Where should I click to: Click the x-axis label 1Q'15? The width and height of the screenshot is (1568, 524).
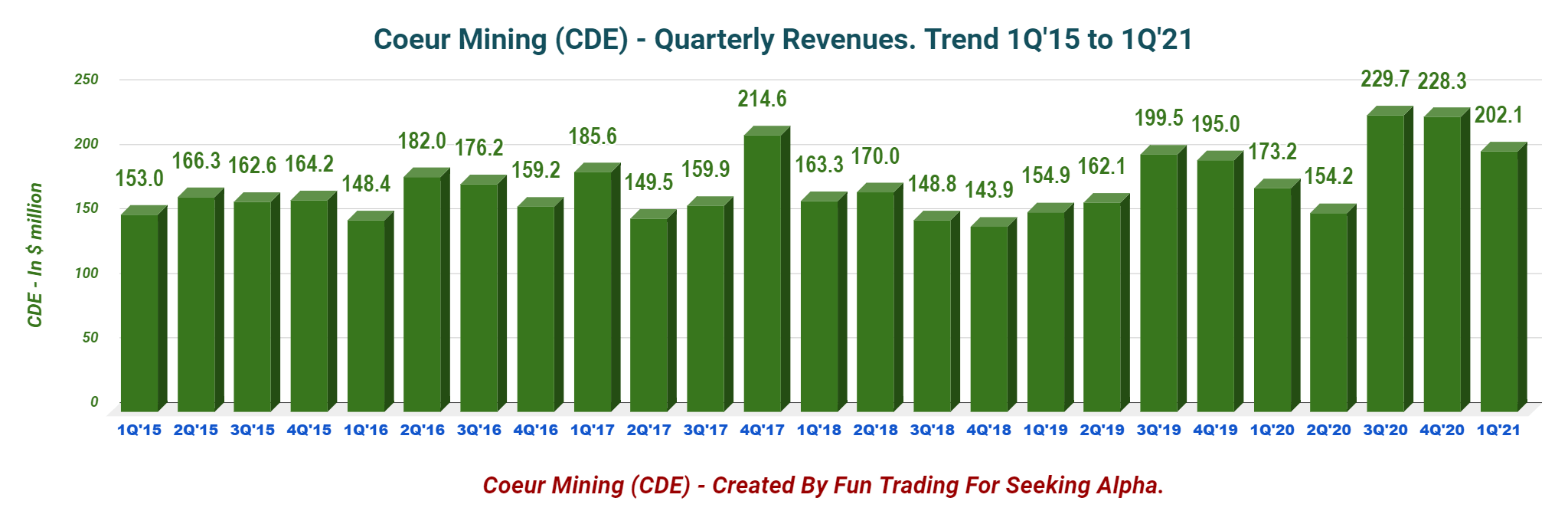(x=139, y=431)
